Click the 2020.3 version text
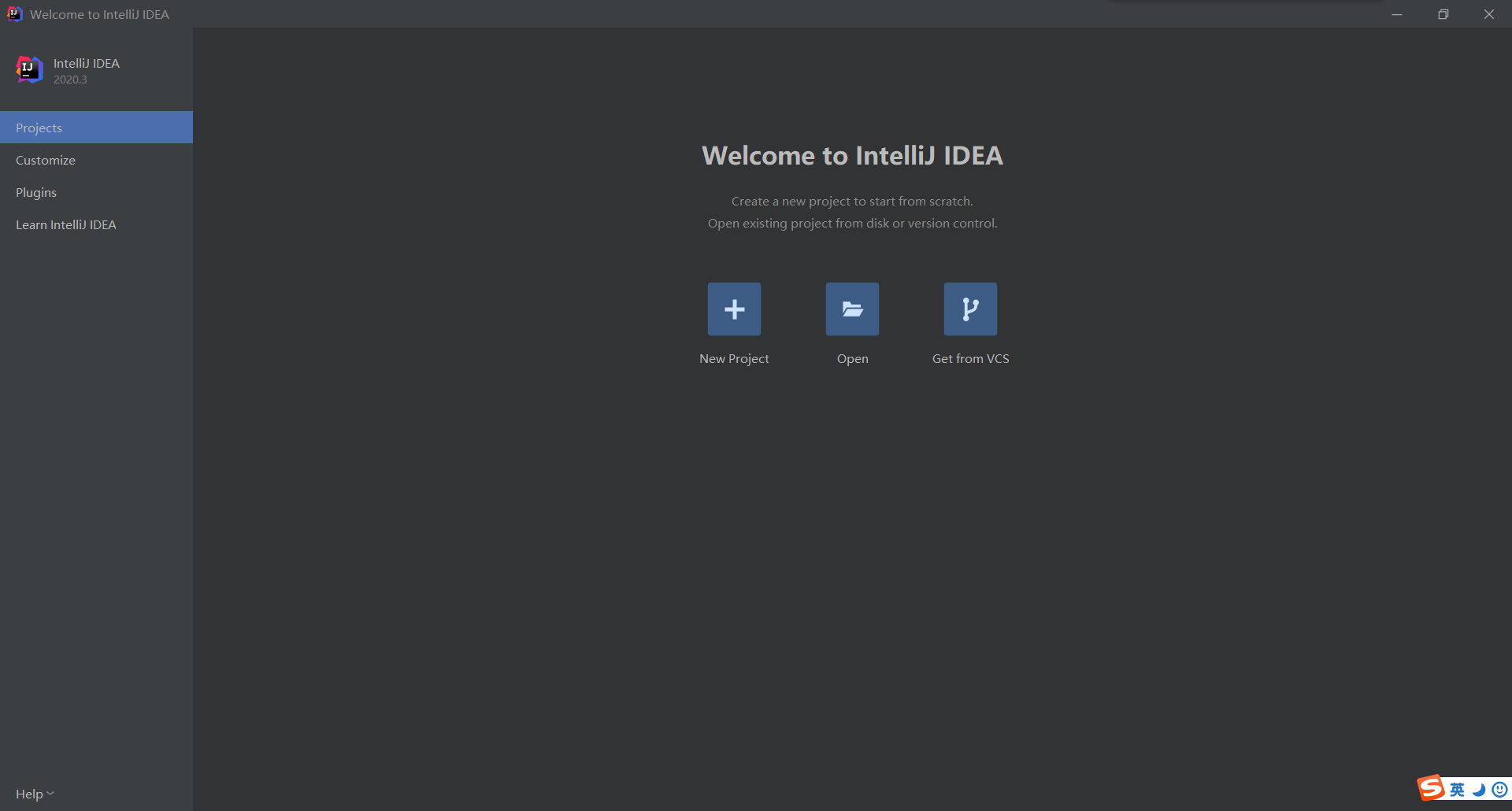 tap(70, 80)
